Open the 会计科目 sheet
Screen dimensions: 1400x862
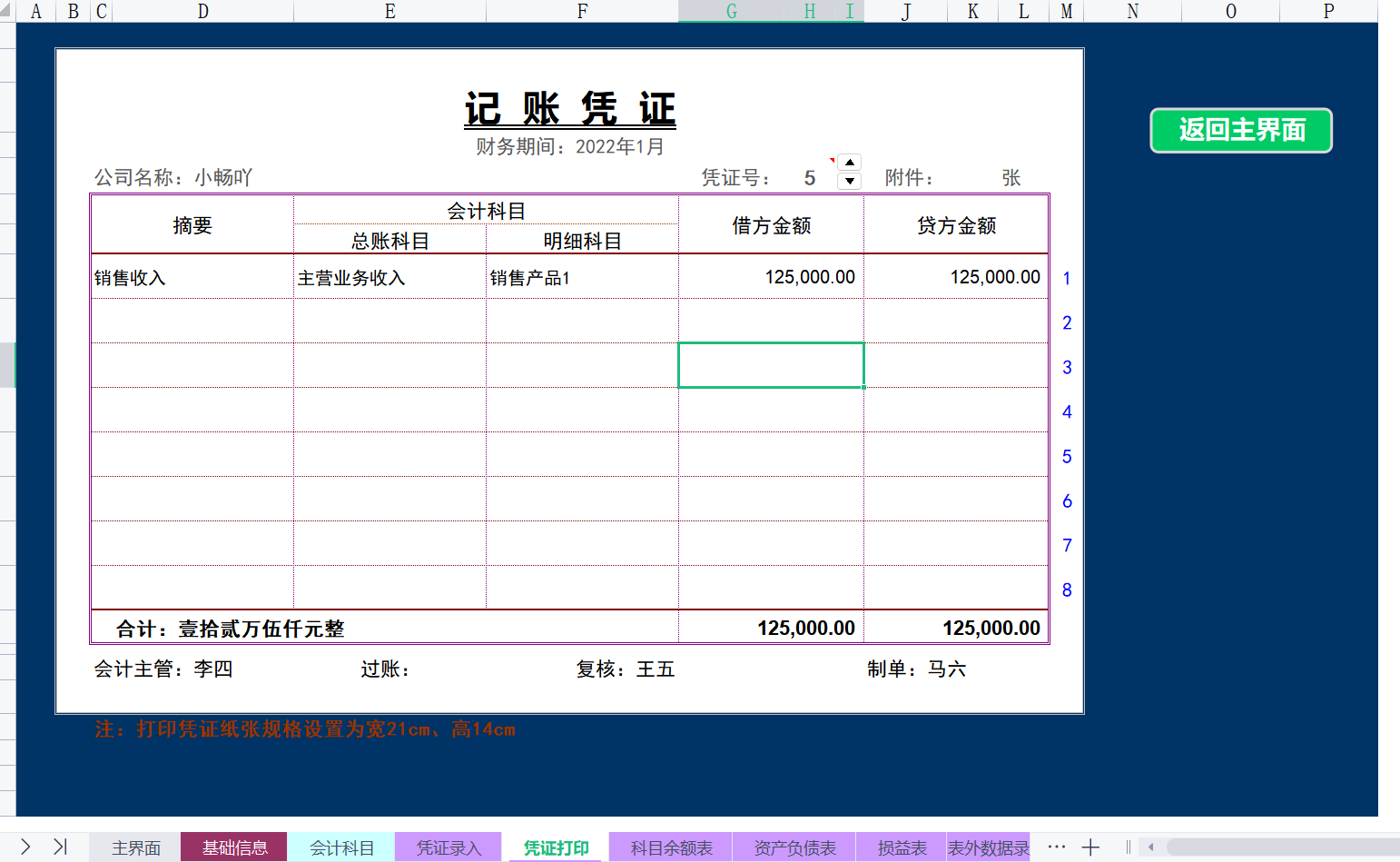(x=341, y=847)
